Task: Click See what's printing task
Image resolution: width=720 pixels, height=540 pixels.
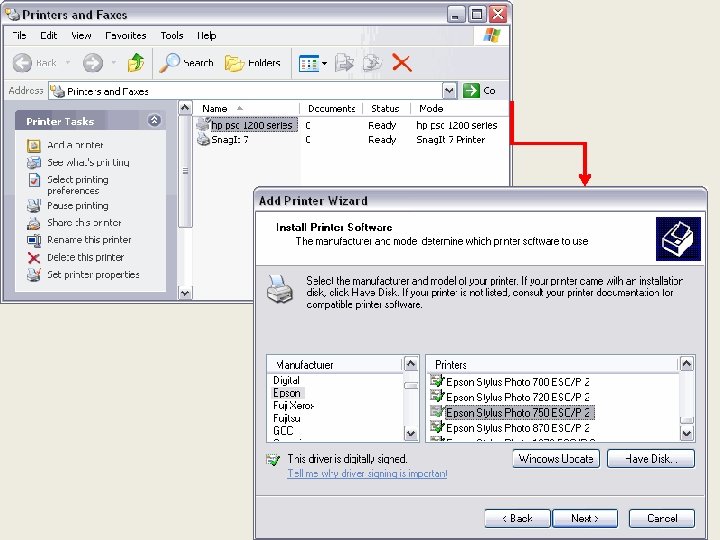Action: (88, 162)
